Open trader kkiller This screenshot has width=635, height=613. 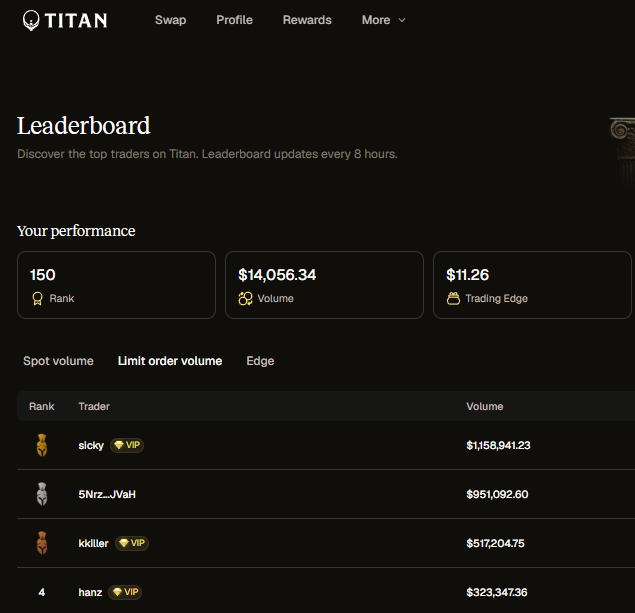point(94,543)
